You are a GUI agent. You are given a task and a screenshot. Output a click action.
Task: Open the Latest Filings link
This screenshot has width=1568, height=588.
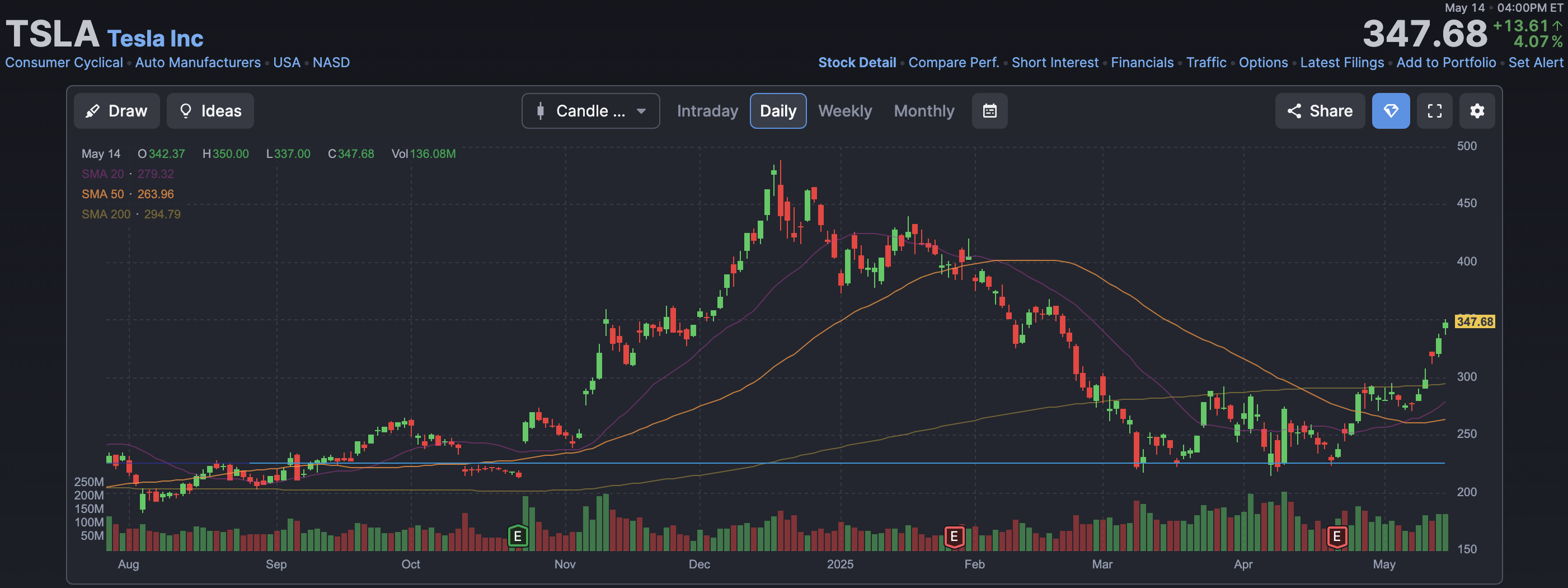coord(1341,62)
